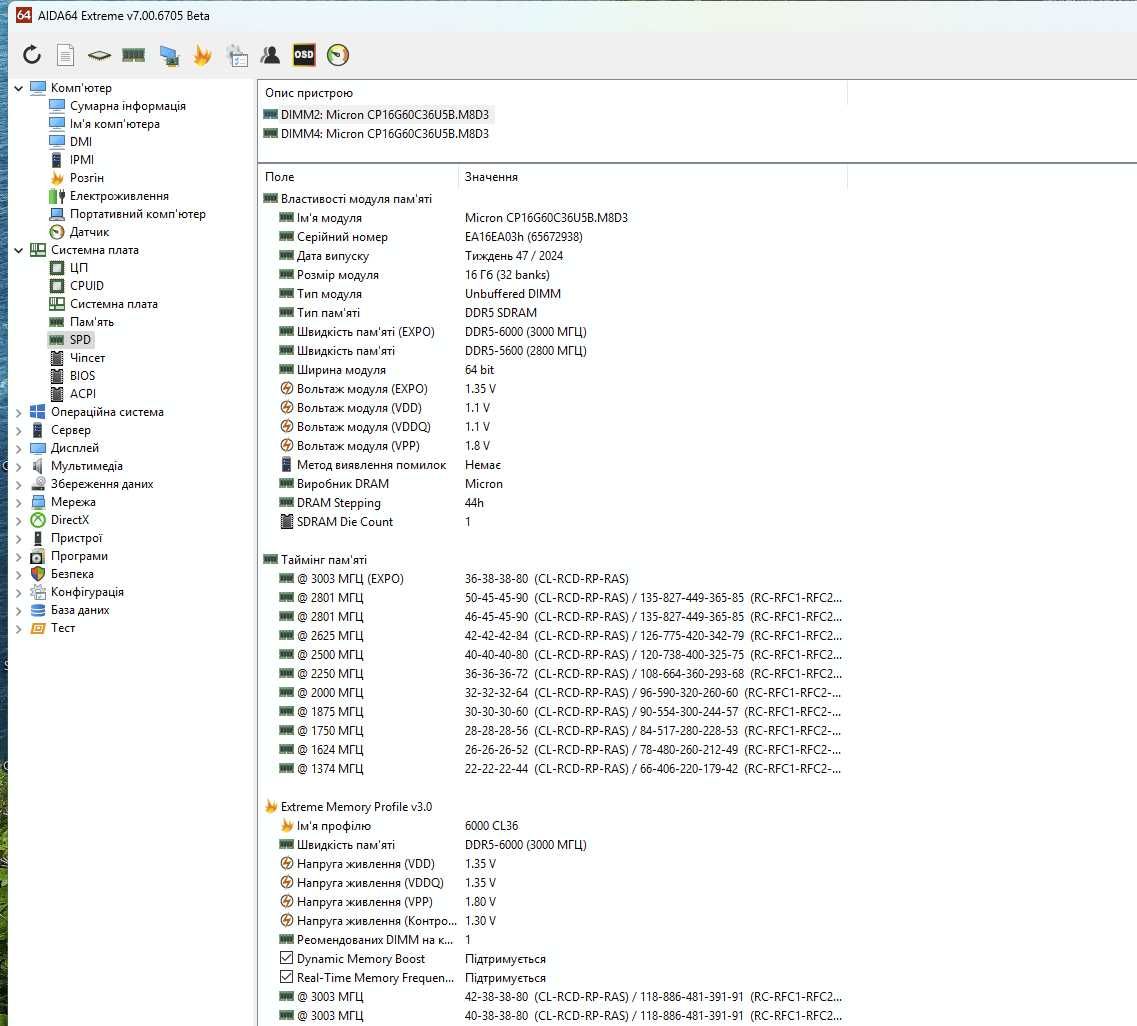Toggle the Real-Time Memory Frequency checkbox
1137x1026 pixels.
click(x=286, y=977)
